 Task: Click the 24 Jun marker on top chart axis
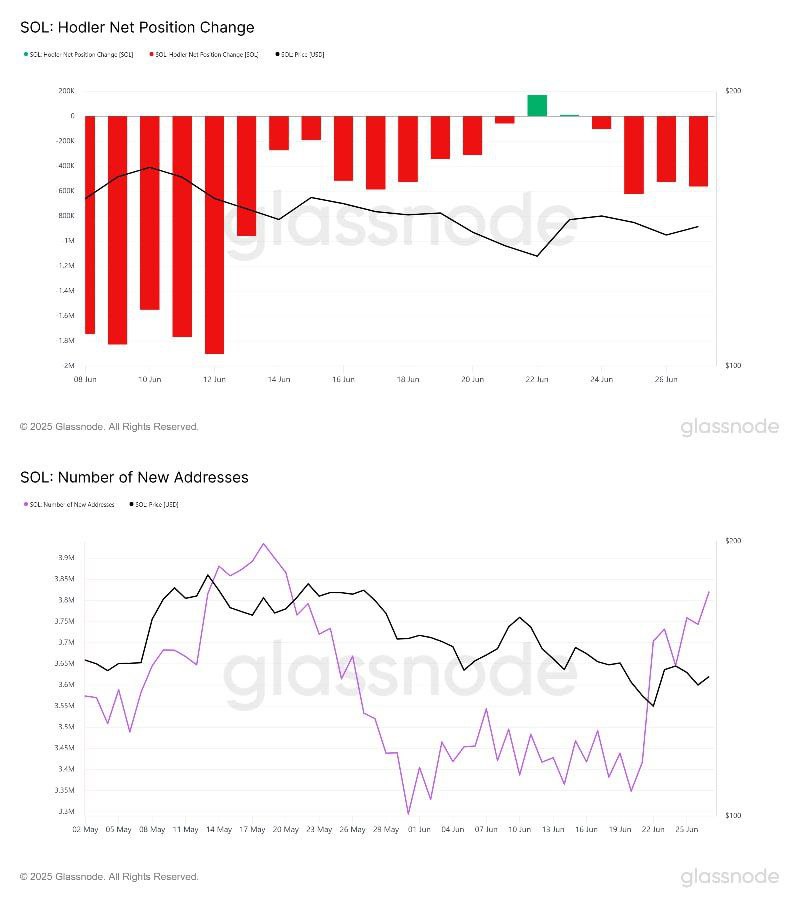pos(601,379)
